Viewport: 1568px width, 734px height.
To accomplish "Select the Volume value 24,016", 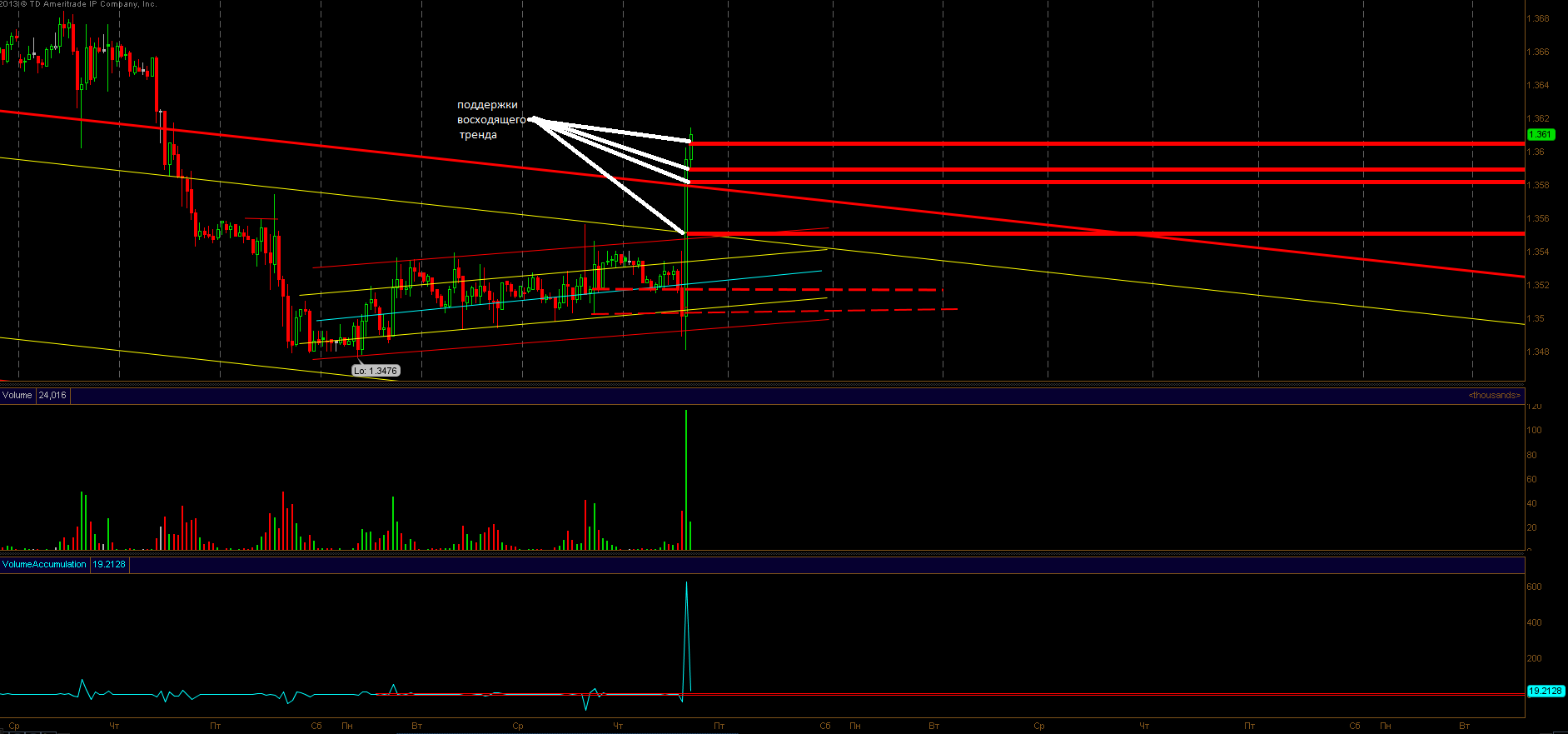I will click(x=52, y=395).
